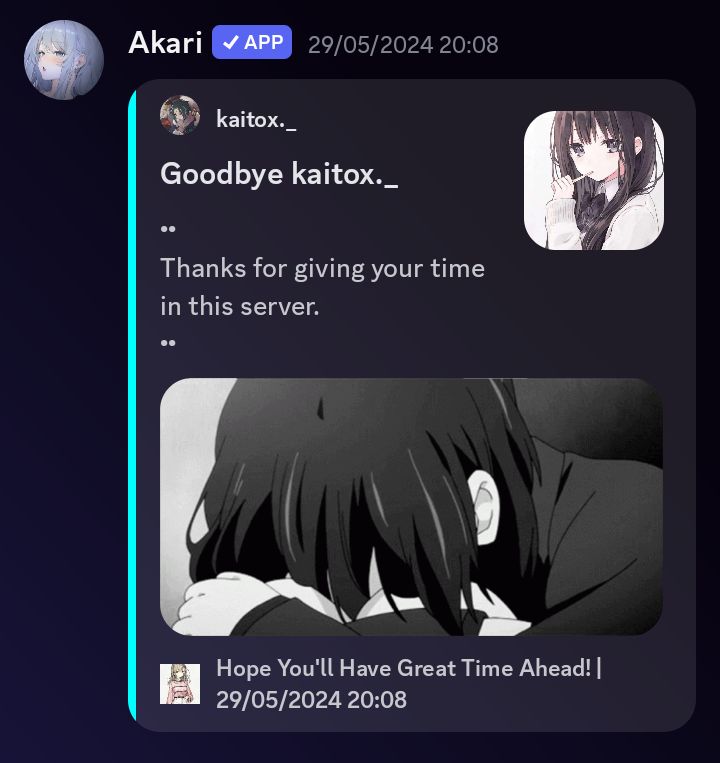Click the checkmark in the APP badge
This screenshot has height=763, width=720.
tap(231, 43)
